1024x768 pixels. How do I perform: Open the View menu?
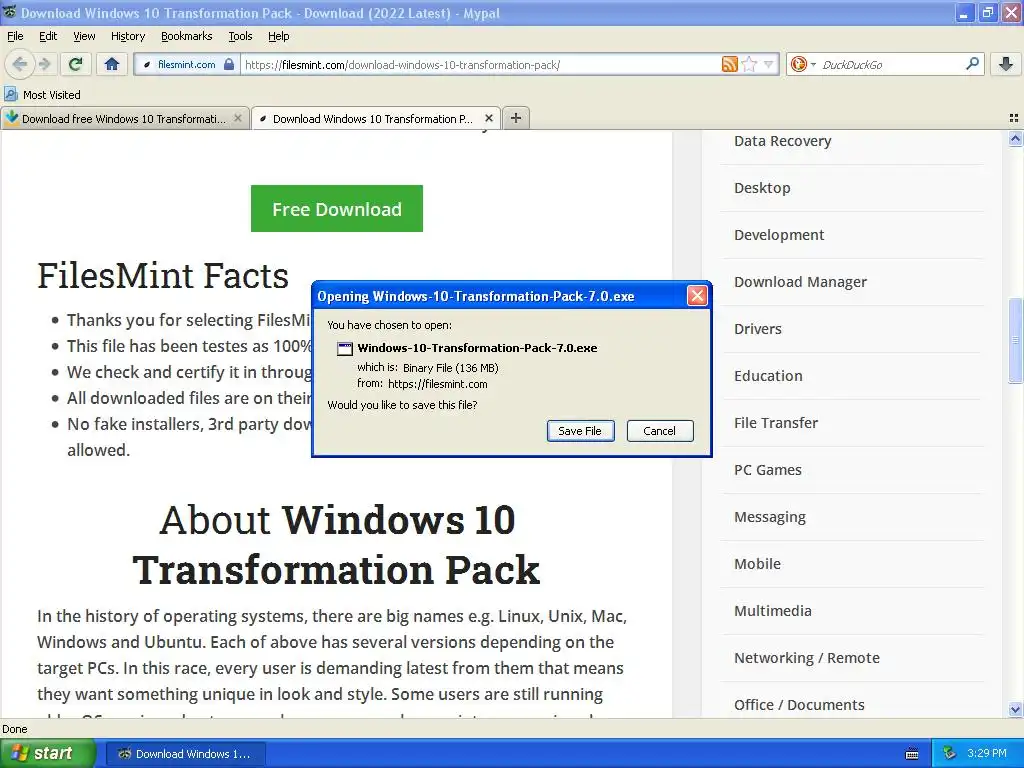pyautogui.click(x=84, y=36)
